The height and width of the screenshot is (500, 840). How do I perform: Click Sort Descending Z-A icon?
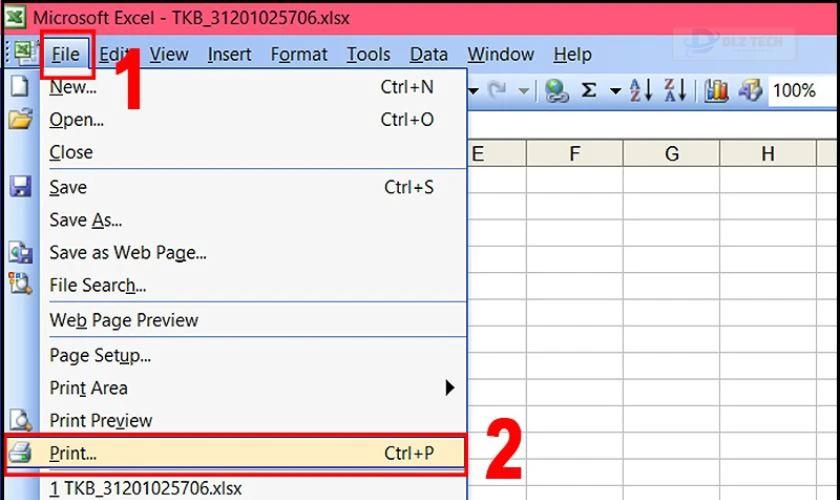coord(675,90)
